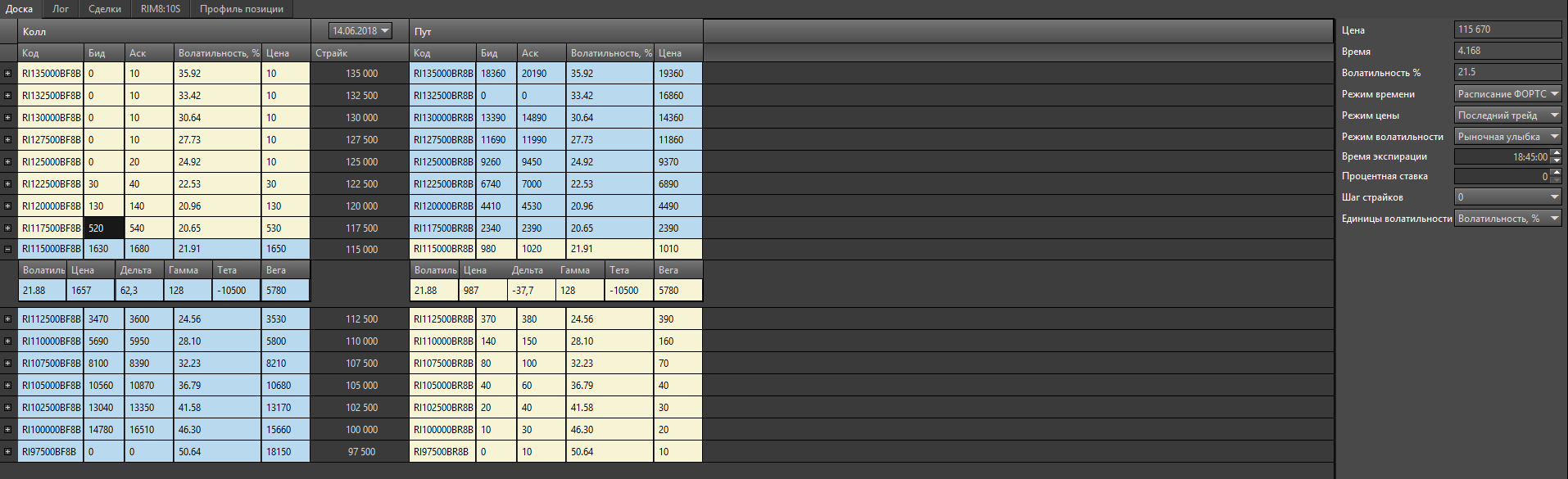Switch to the Сделки tab

click(105, 9)
